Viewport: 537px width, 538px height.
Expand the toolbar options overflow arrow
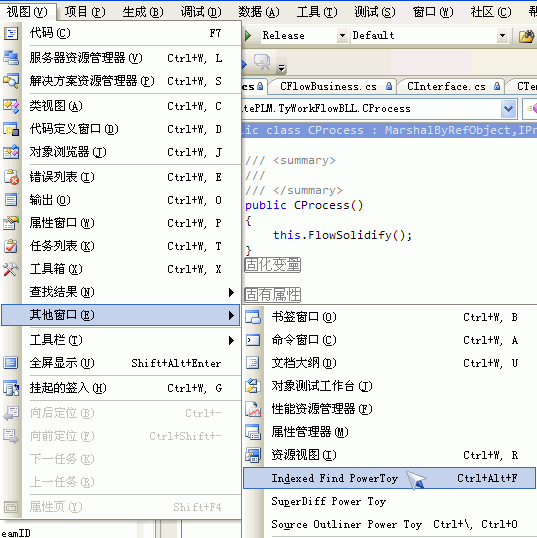click(x=281, y=68)
